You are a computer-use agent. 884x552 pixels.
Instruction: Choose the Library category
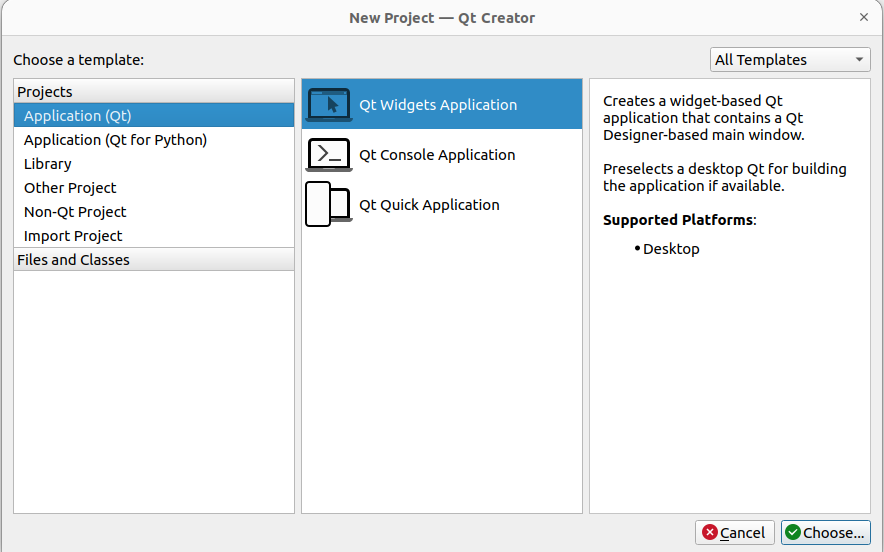[154, 164]
